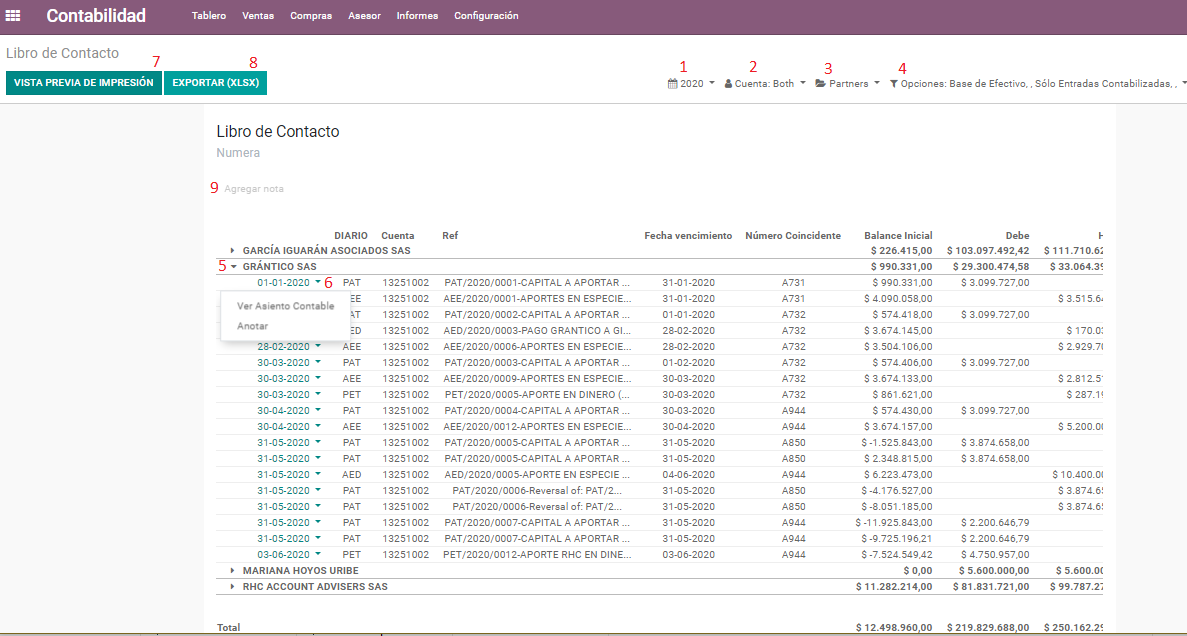Open the Partners filter dropdown
Viewport: 1187px width, 636px height.
tap(848, 84)
